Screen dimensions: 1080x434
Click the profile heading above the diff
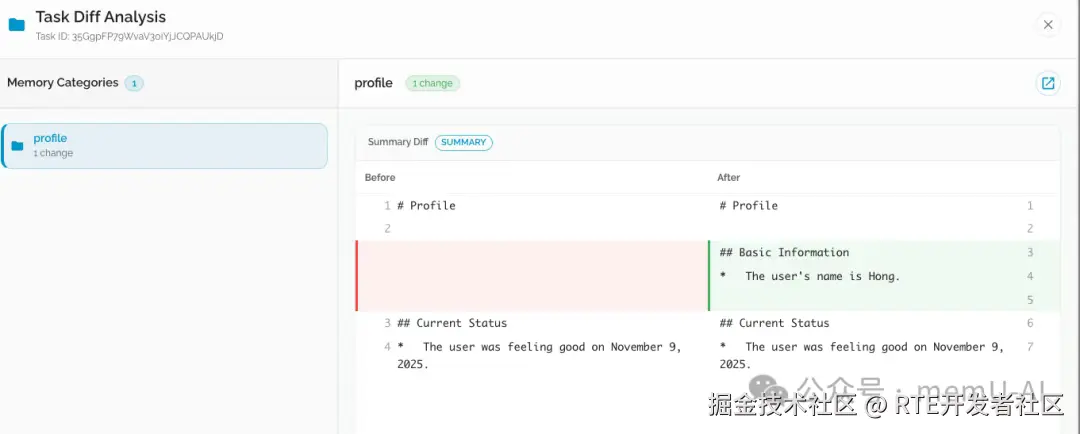373,83
